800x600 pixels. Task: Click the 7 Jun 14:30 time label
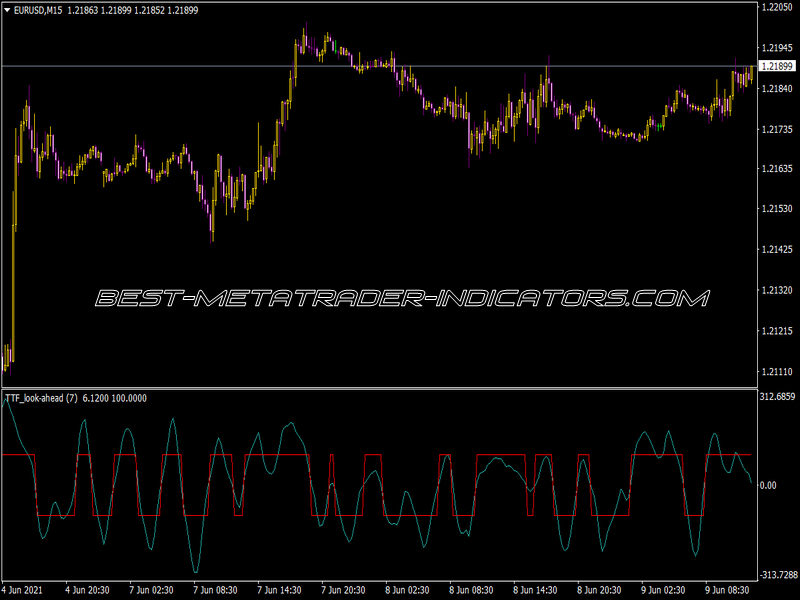279,590
